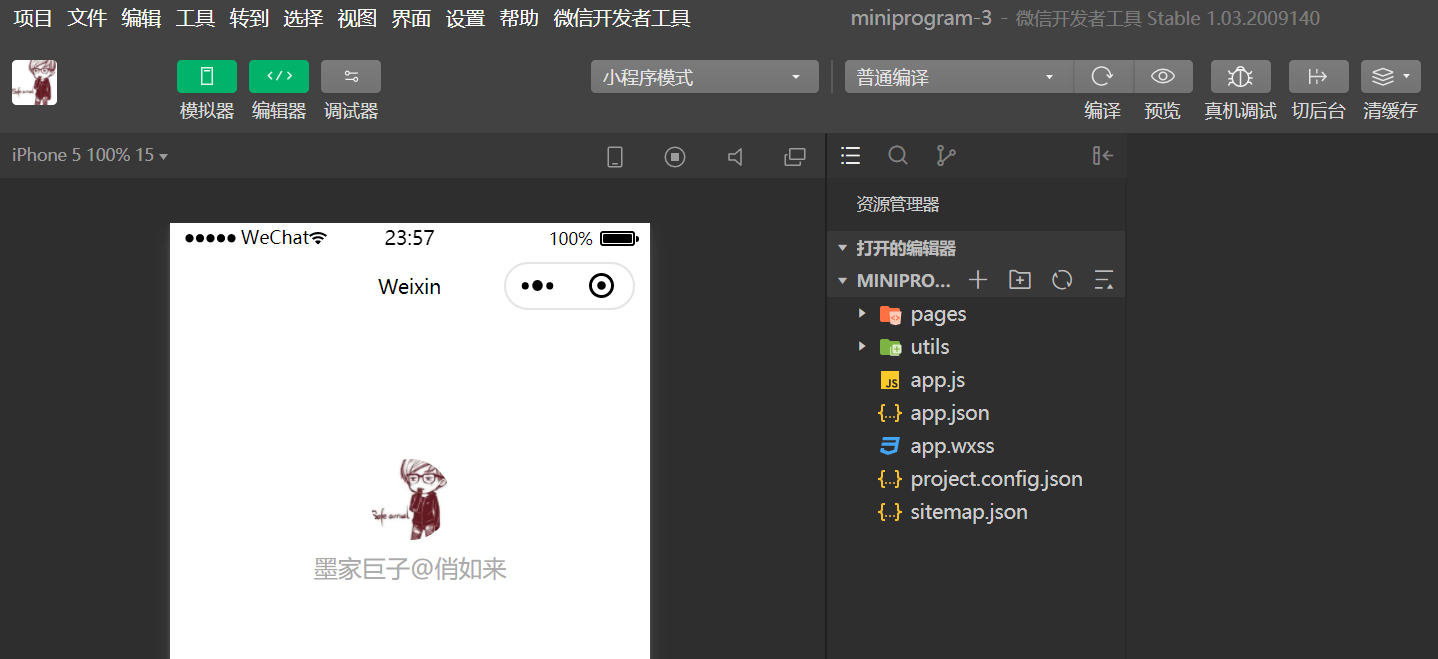
Task: Toggle the Simulator panel button
Action: [207, 76]
